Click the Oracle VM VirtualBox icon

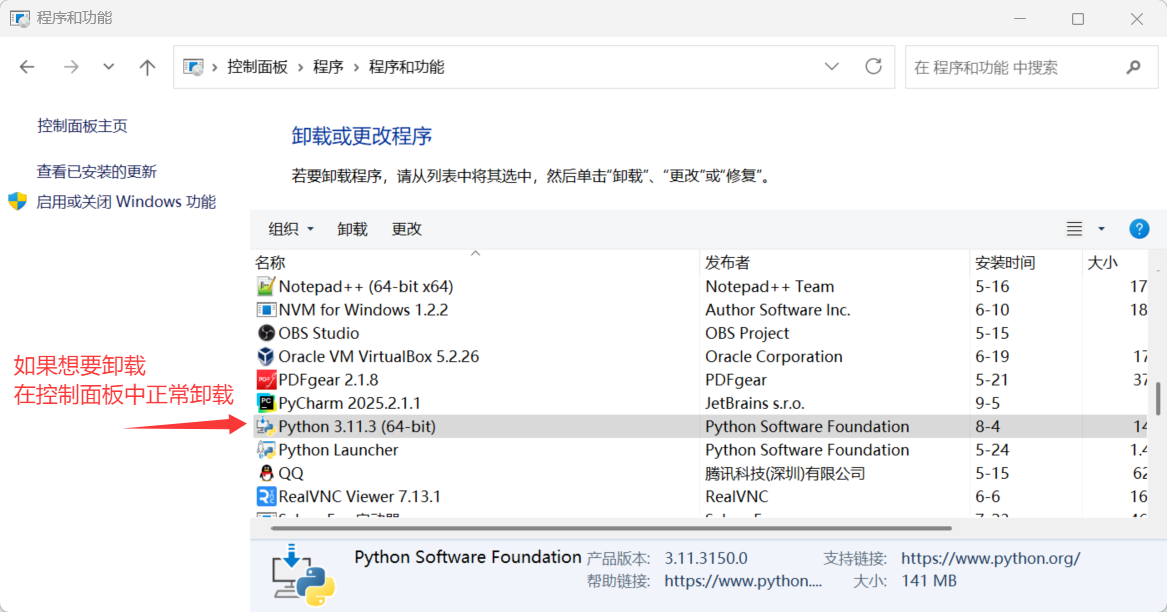coord(265,356)
